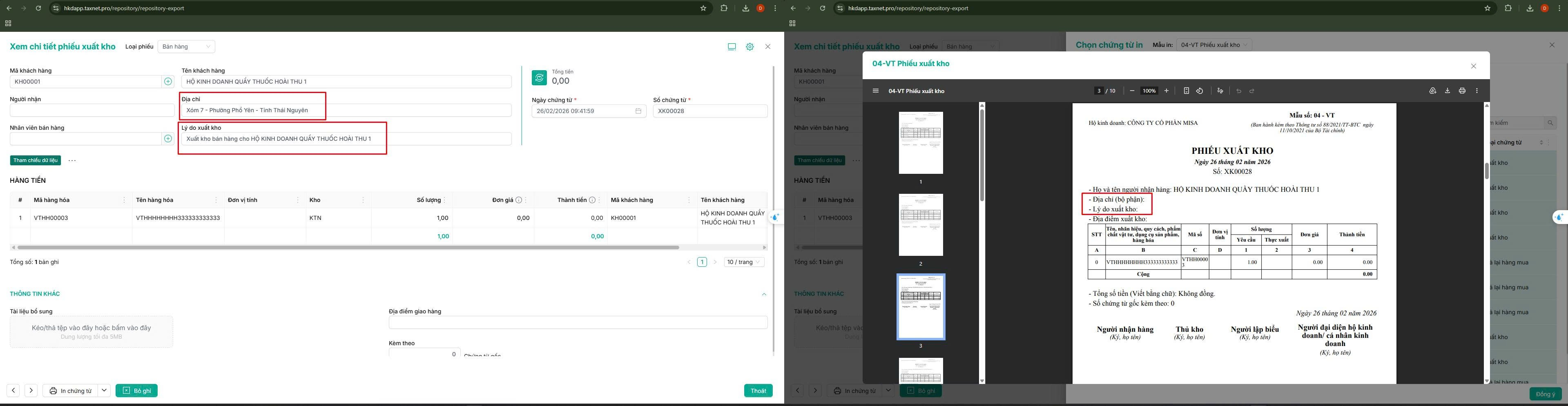Fit PDF page to viewer

[1187, 91]
